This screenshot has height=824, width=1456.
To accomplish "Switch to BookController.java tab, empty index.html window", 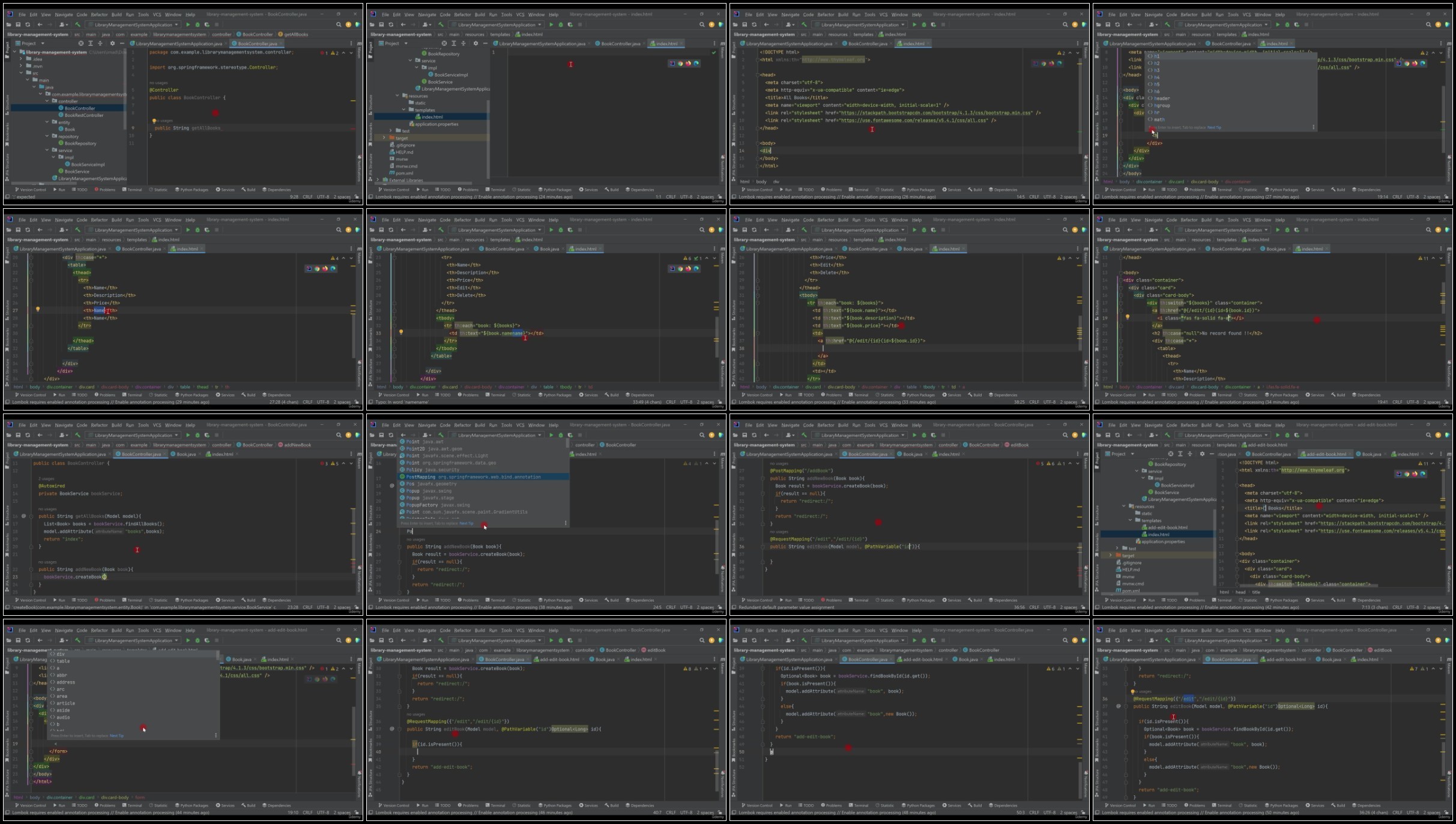I will 621,43.
